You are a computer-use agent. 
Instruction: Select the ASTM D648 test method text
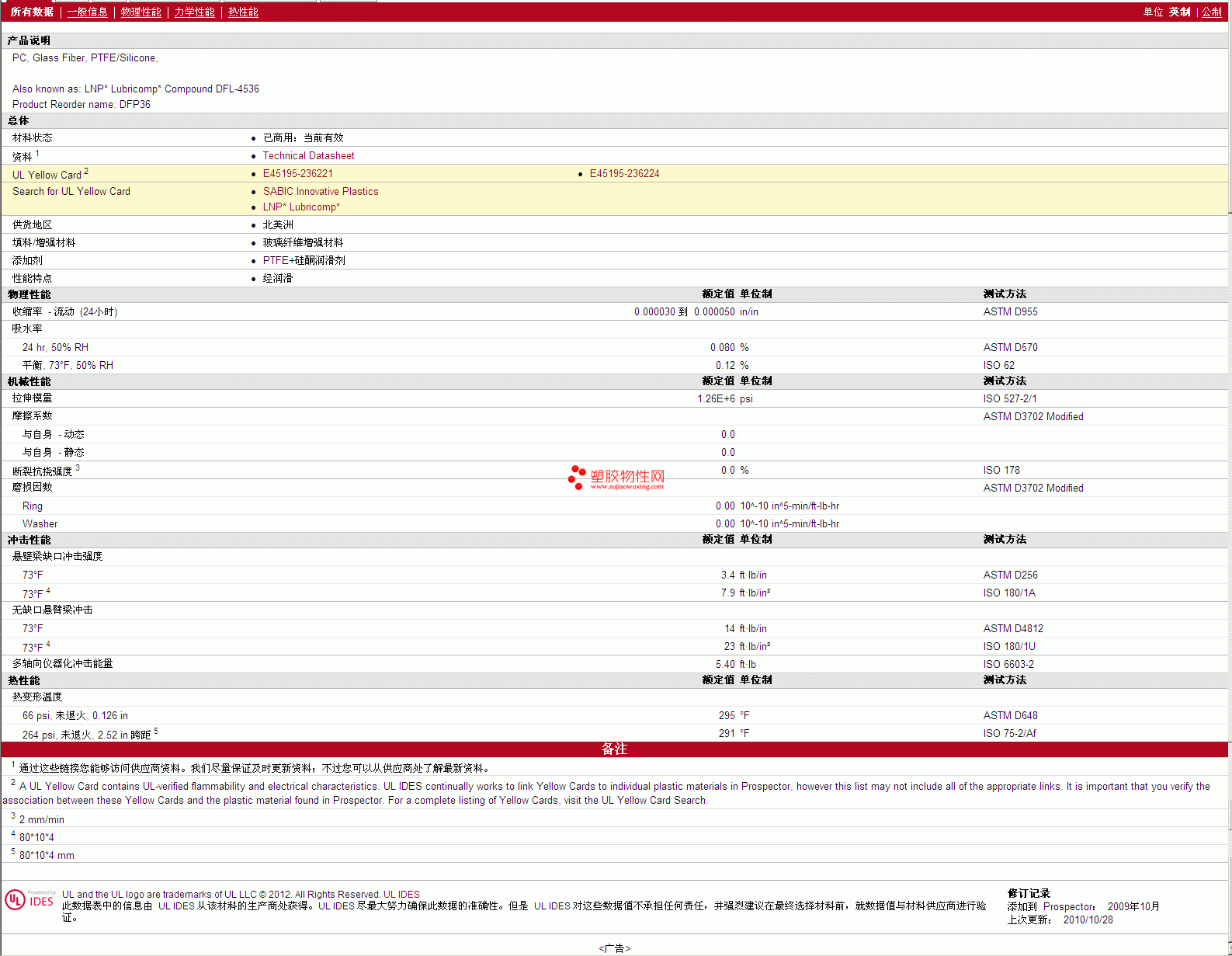point(1010,716)
